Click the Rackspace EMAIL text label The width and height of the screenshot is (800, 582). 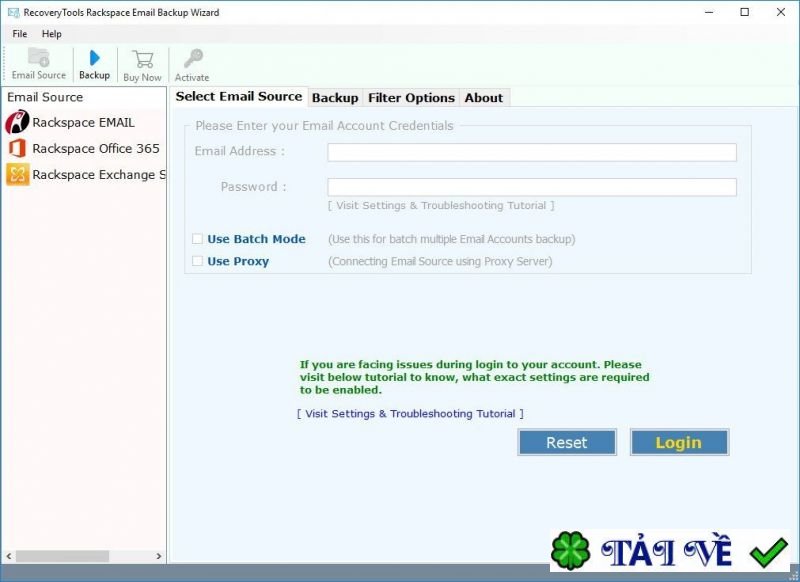[x=84, y=122]
